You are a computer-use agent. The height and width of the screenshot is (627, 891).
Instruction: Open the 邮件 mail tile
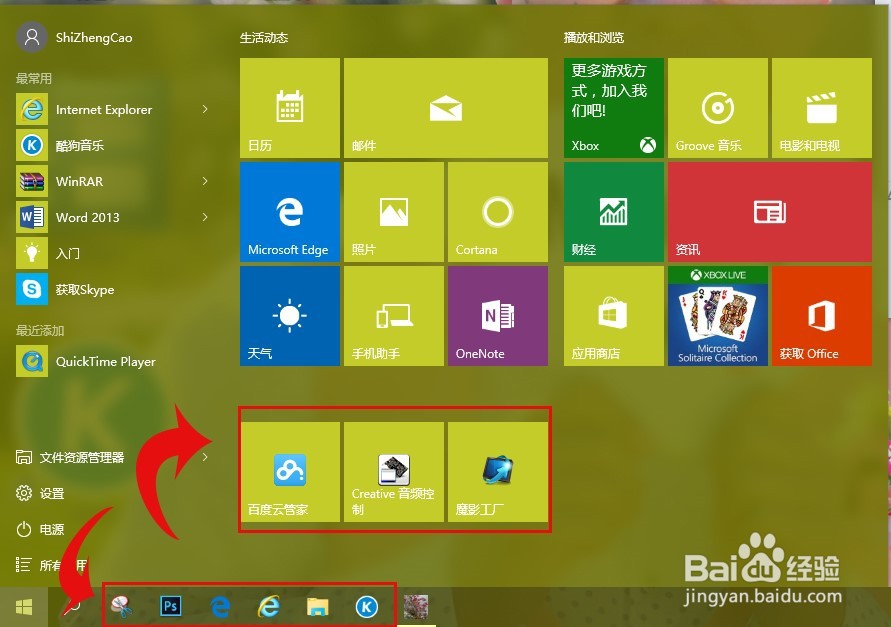coord(446,108)
